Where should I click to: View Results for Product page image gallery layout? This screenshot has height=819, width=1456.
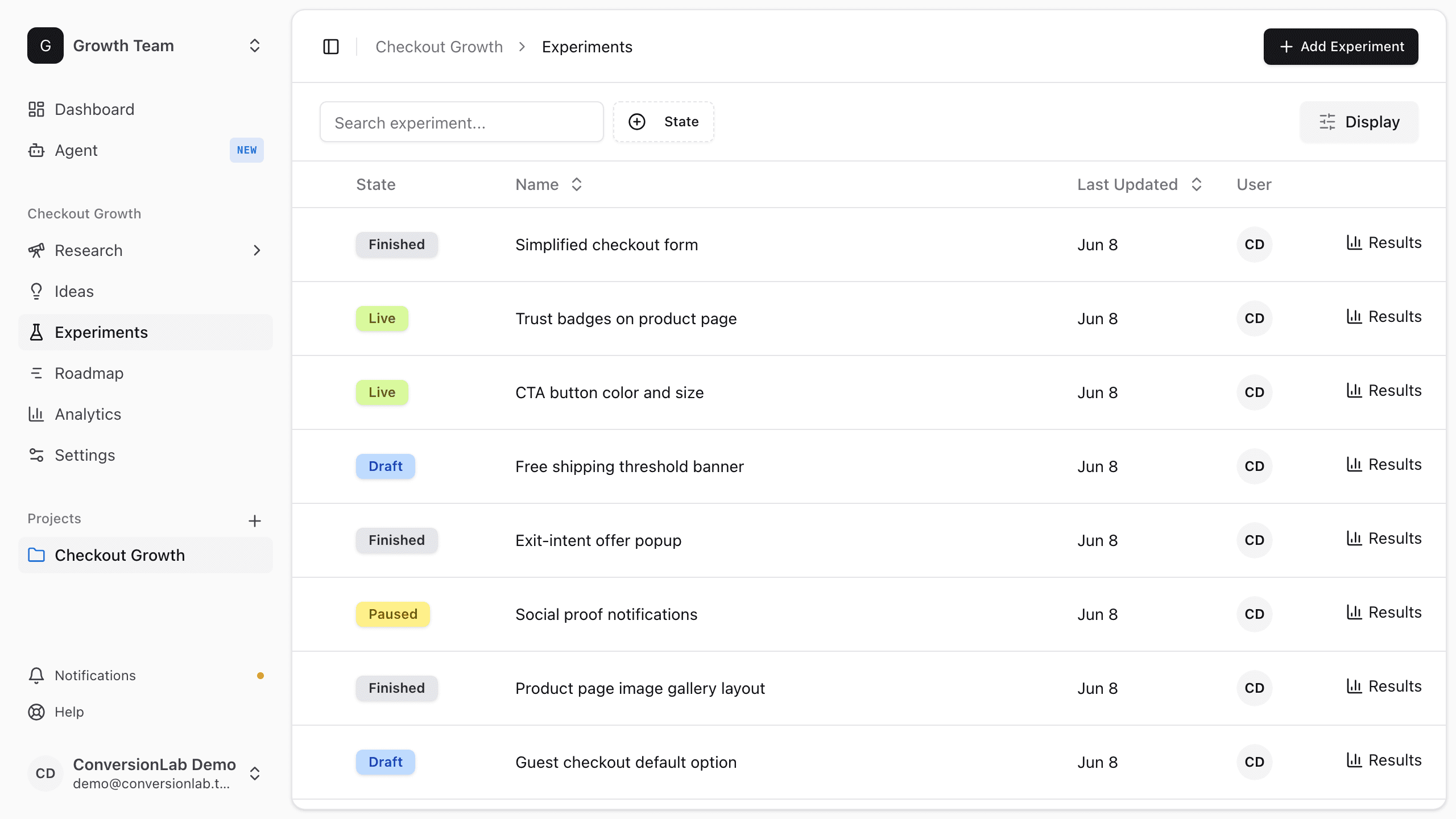(1384, 686)
